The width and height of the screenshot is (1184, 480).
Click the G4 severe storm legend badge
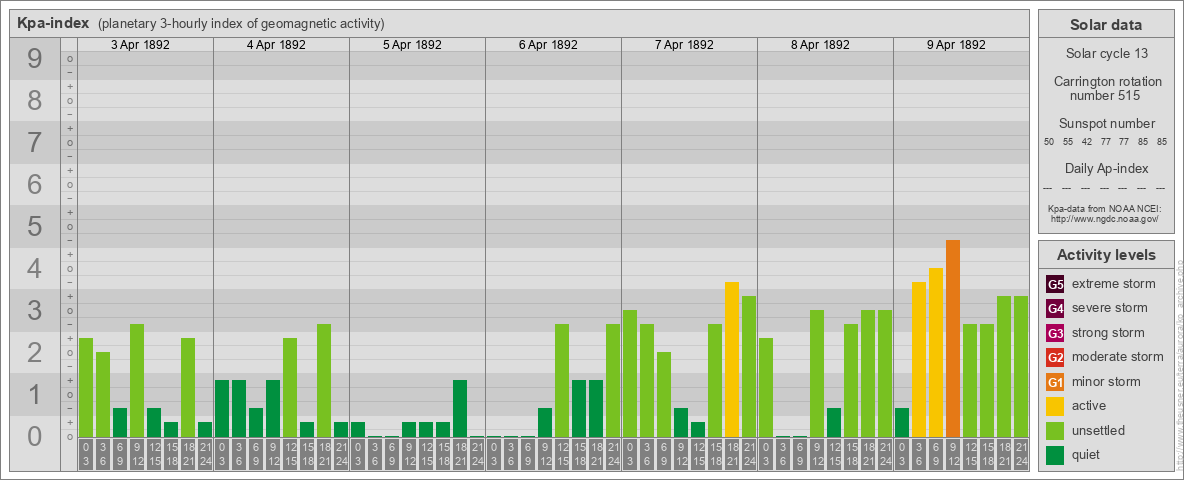[1056, 309]
